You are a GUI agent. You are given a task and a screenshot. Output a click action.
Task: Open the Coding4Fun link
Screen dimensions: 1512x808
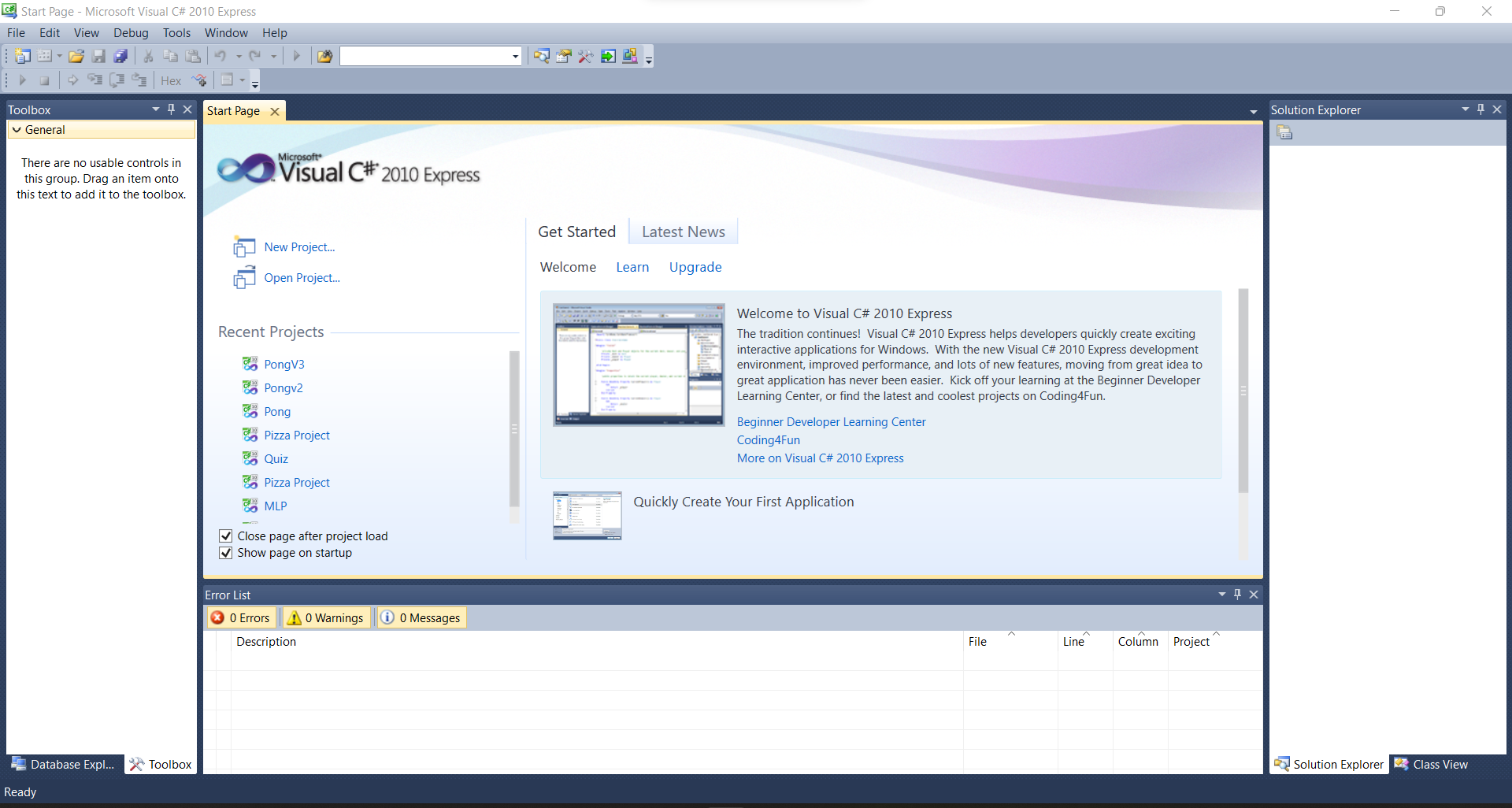point(769,440)
